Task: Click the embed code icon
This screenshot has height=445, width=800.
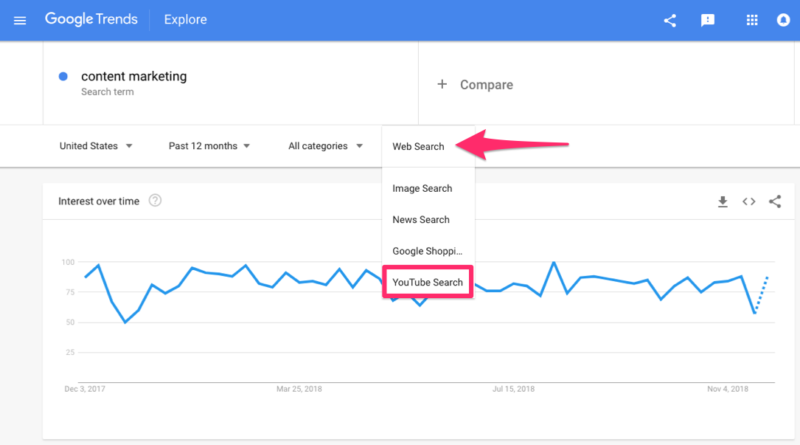Action: [748, 202]
